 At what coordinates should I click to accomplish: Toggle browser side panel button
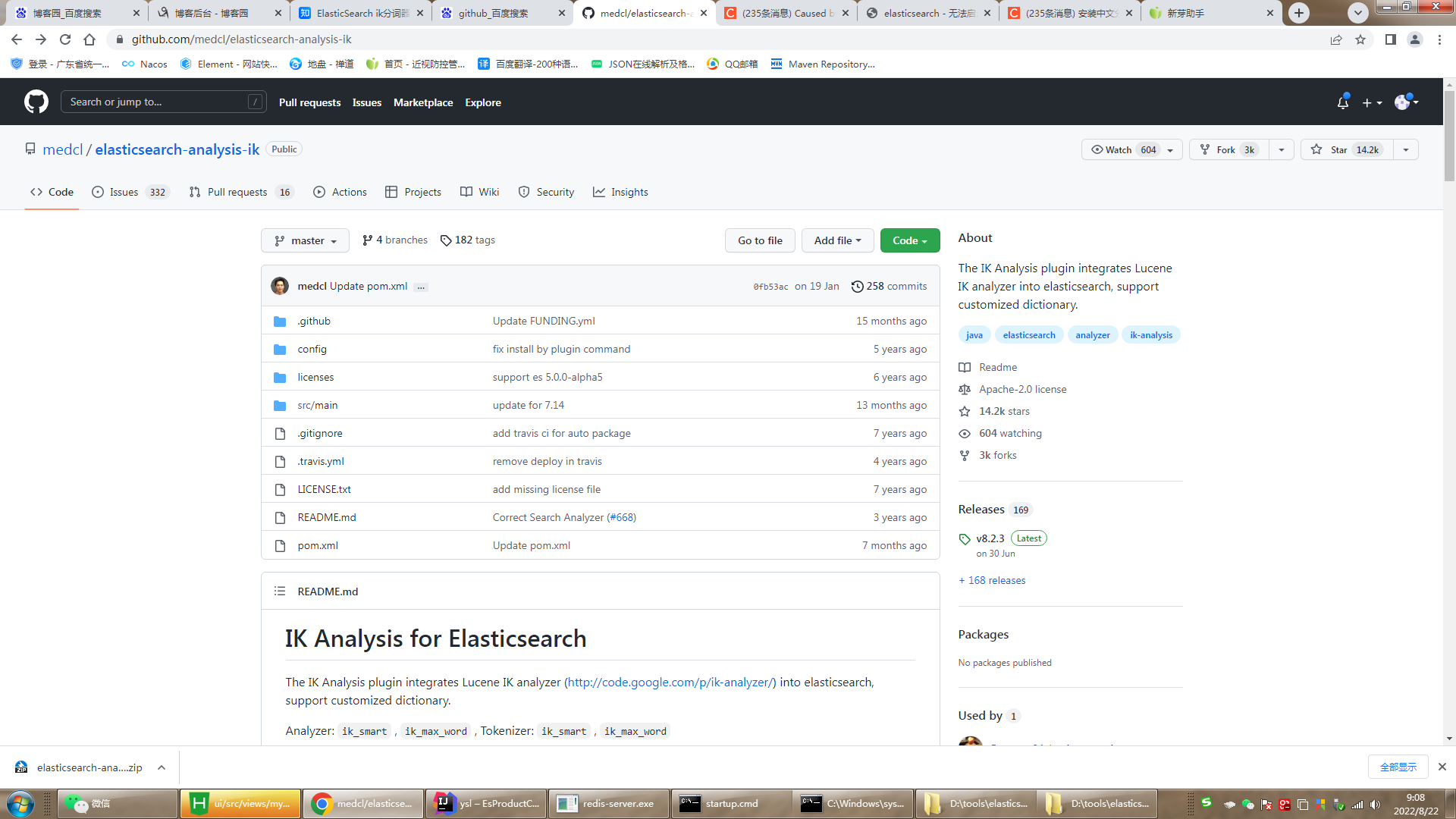pyautogui.click(x=1390, y=39)
